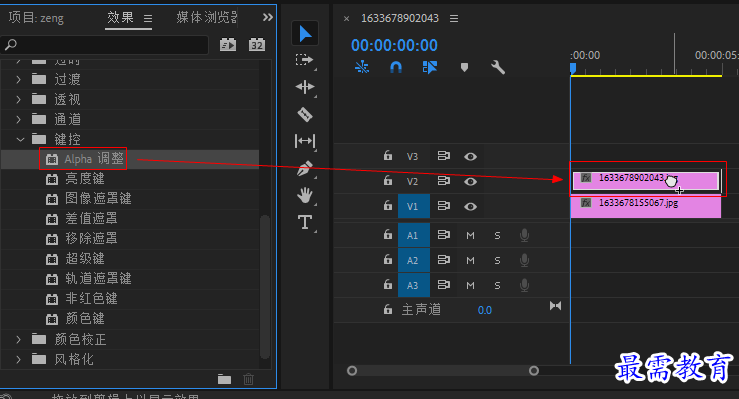This screenshot has width=739, height=399.
Task: Click the blue playhead timecode 00:00:00:00
Action: pos(394,45)
